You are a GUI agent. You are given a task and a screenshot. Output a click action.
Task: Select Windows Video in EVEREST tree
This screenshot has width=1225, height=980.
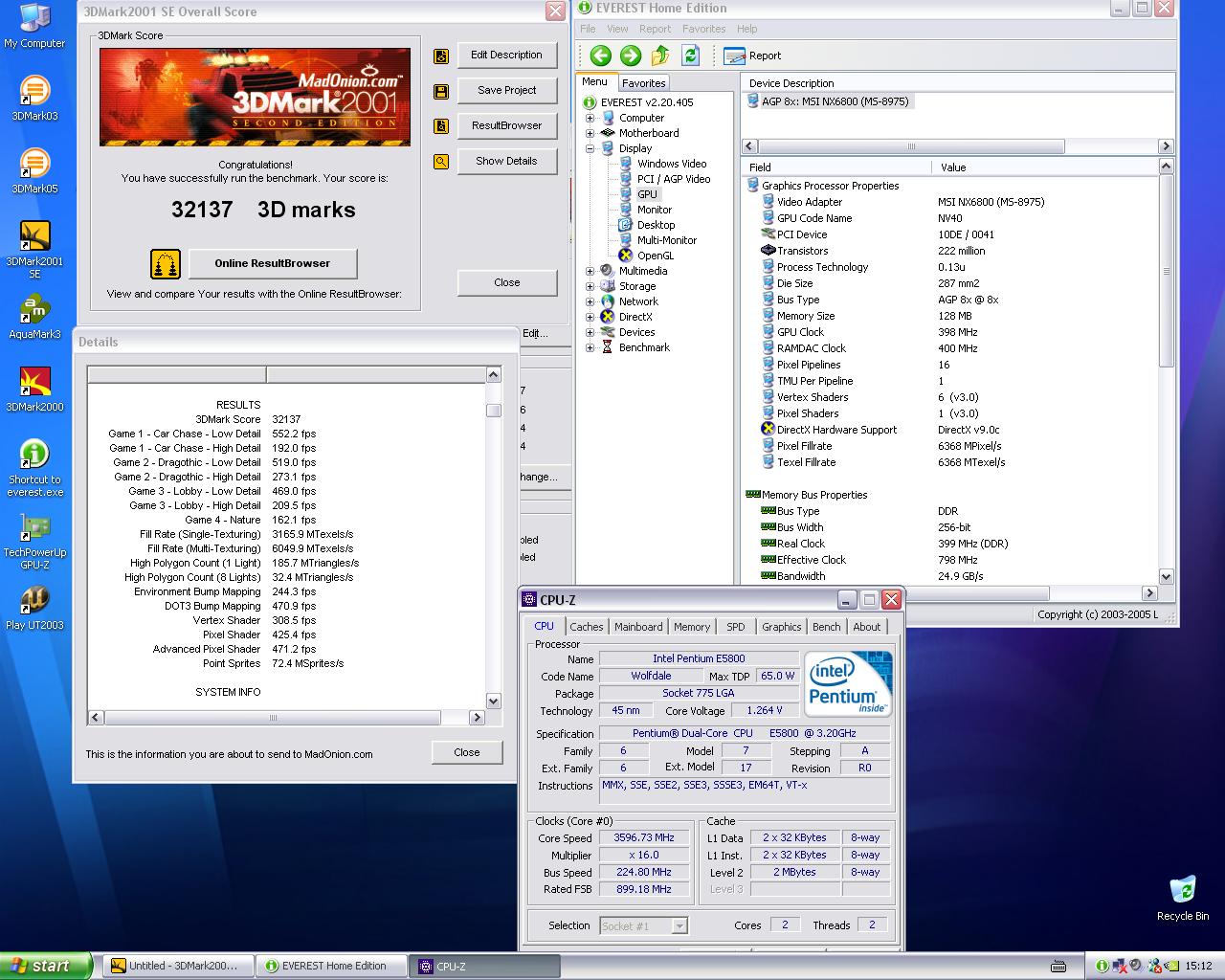point(672,164)
